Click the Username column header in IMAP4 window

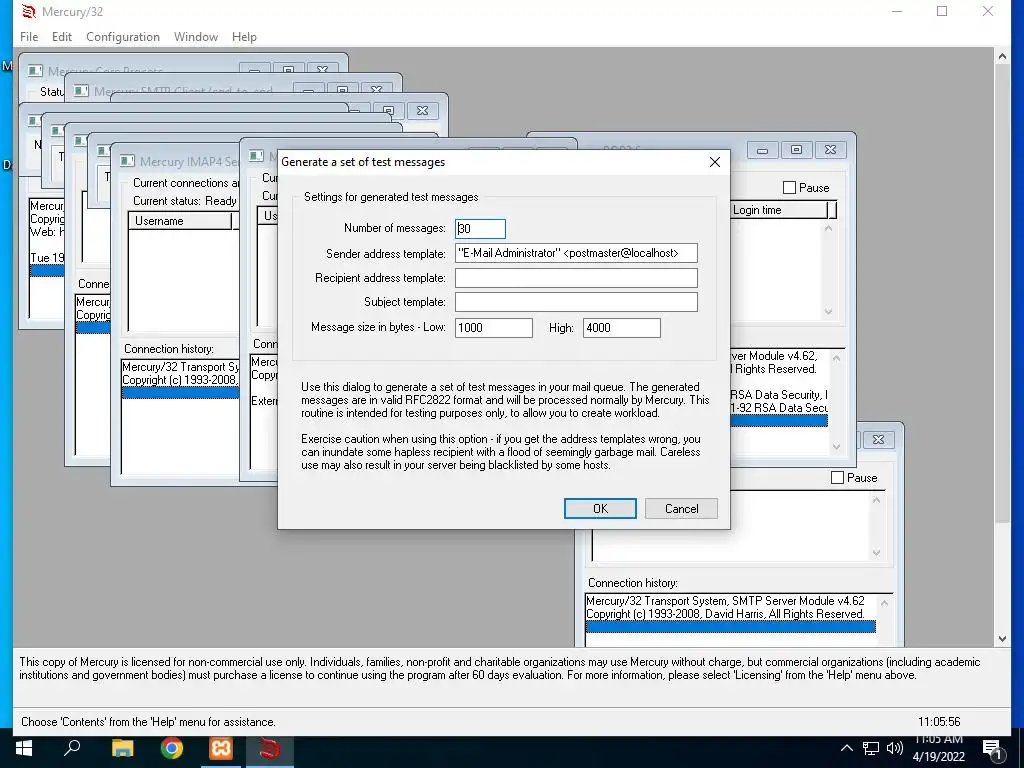point(180,221)
